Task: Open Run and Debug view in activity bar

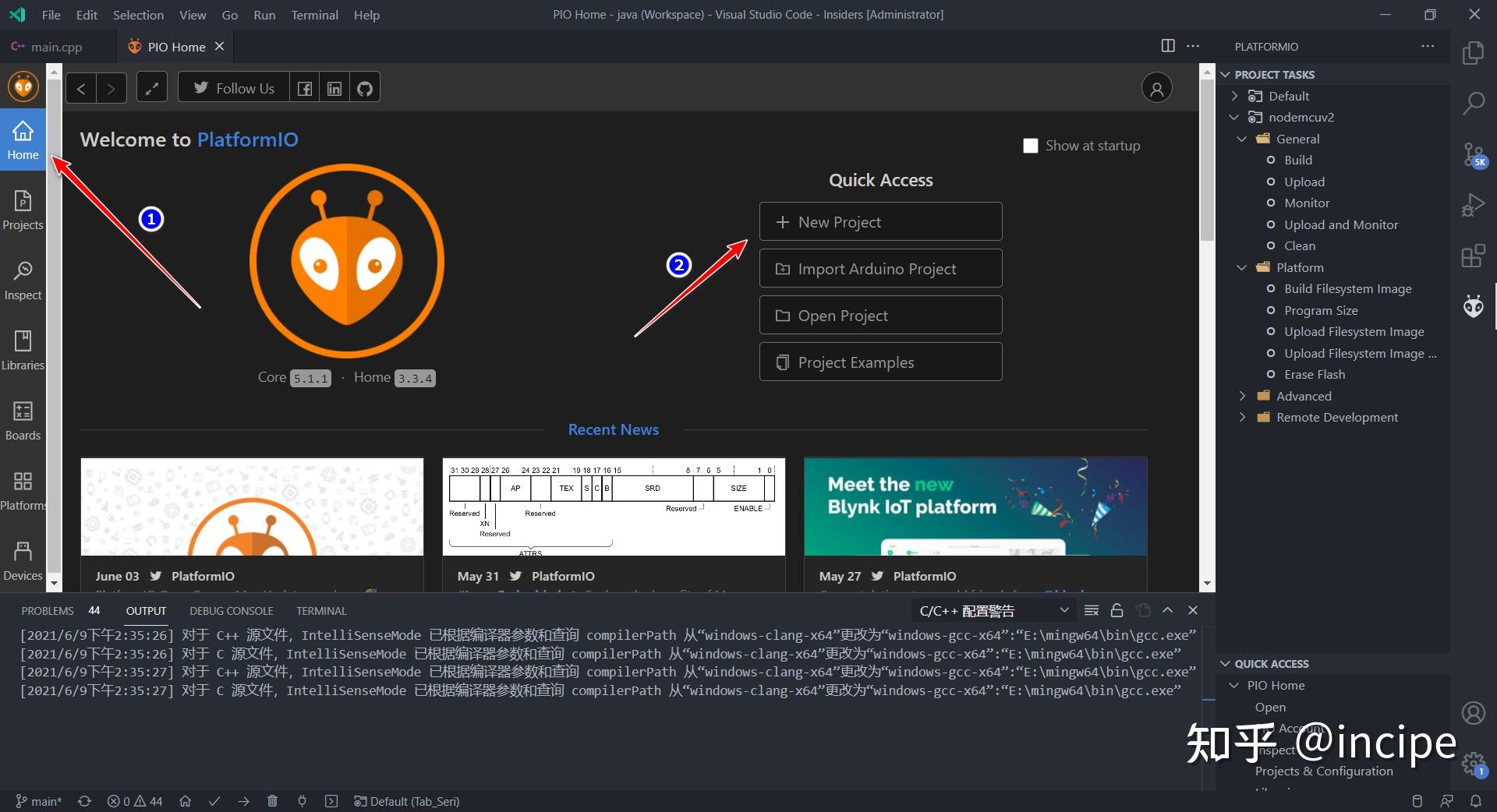Action: click(1473, 205)
